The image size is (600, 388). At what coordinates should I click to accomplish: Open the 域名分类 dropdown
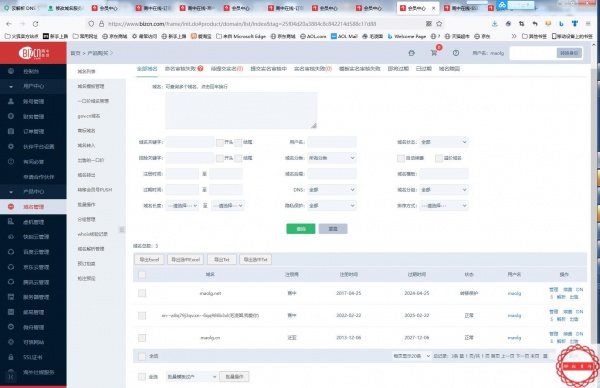pos(332,158)
